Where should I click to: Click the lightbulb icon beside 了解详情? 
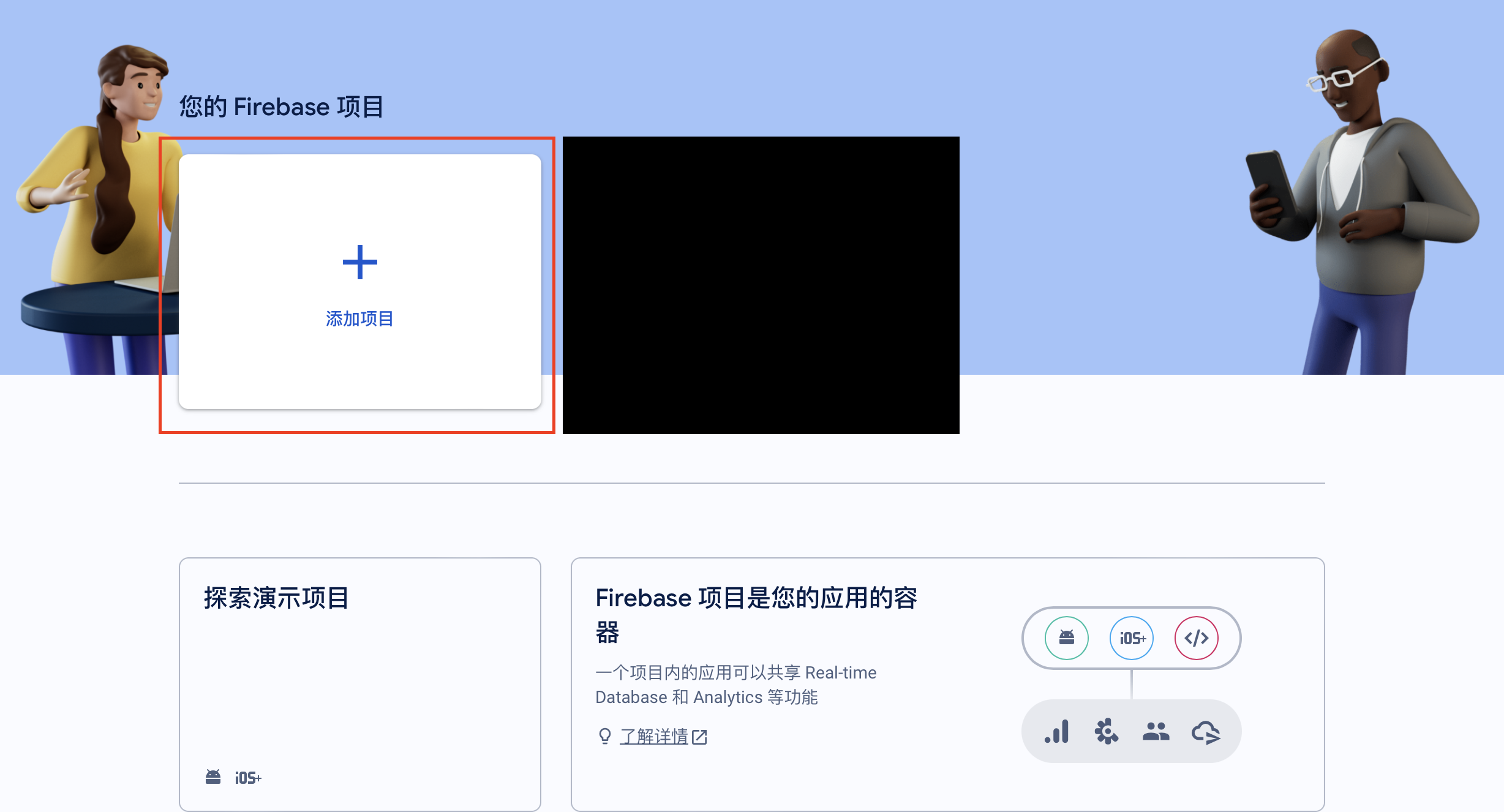[604, 736]
